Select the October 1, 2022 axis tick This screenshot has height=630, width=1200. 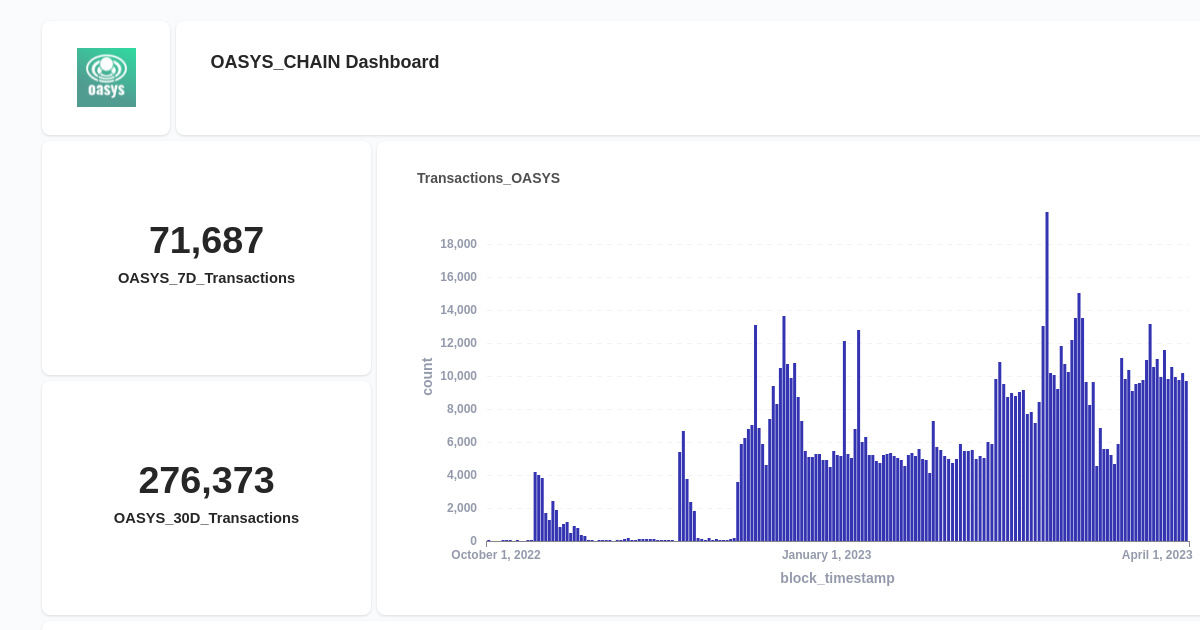[x=496, y=555]
